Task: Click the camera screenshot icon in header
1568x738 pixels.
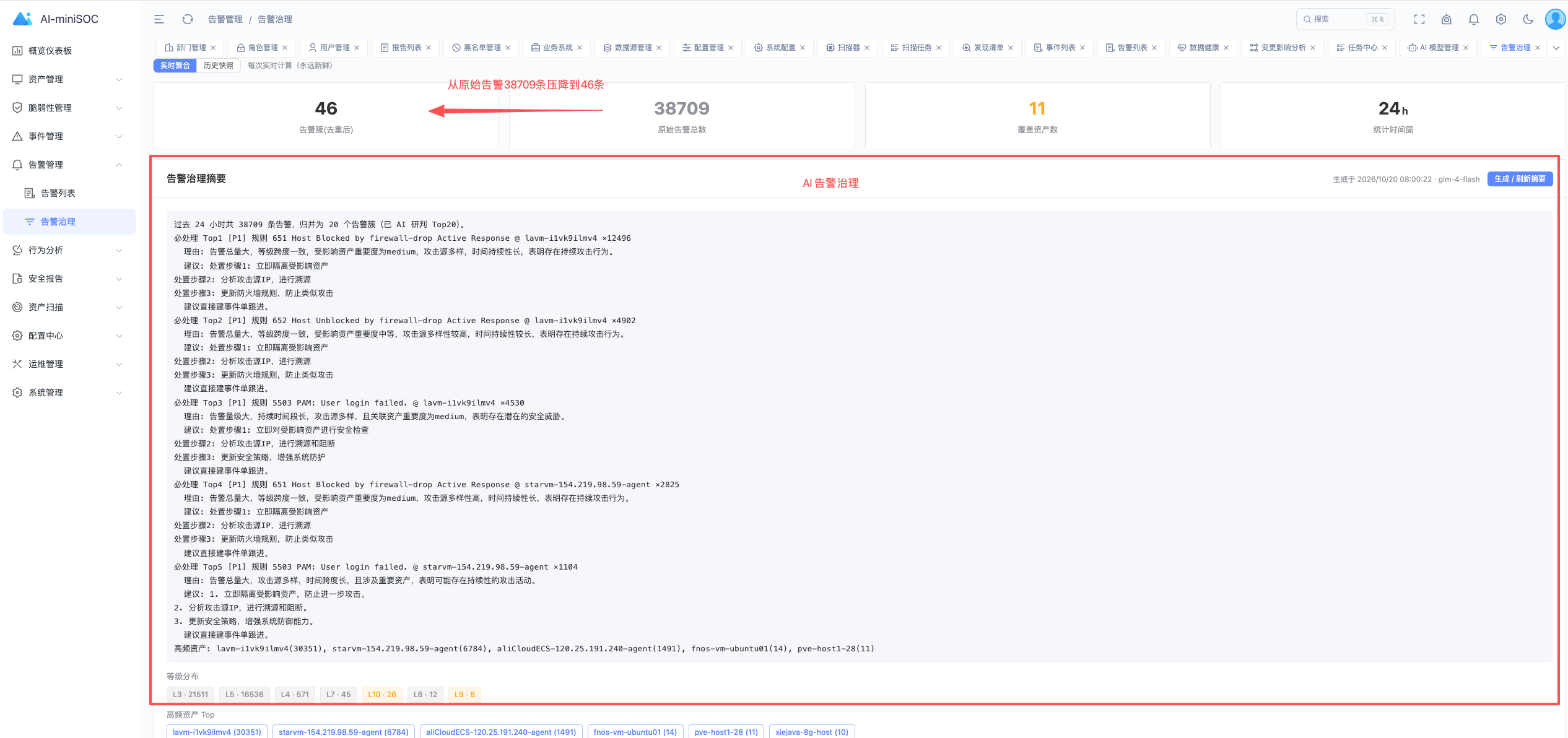Action: coord(1447,19)
